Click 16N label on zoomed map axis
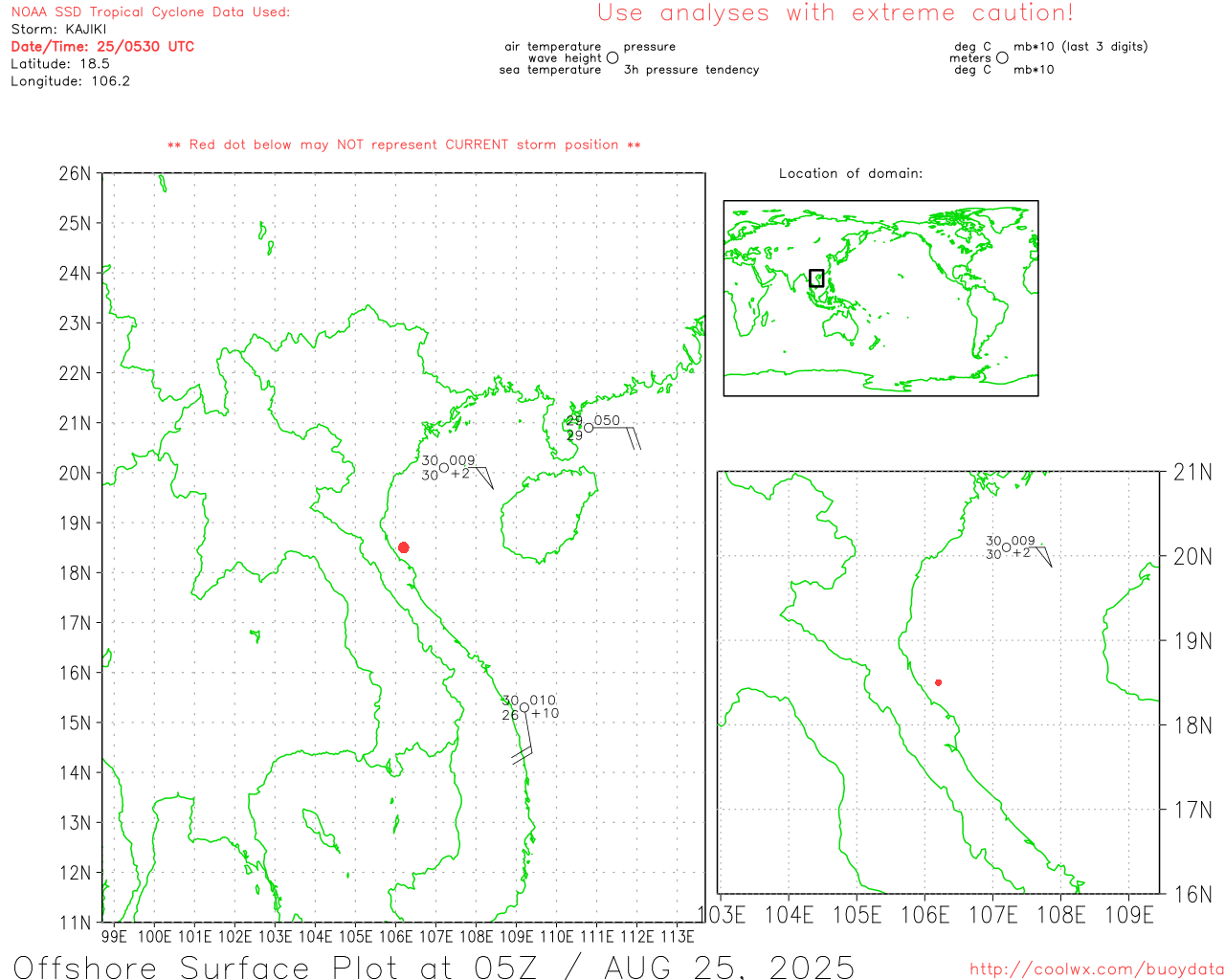The height and width of the screenshot is (980, 1225). point(1192,895)
